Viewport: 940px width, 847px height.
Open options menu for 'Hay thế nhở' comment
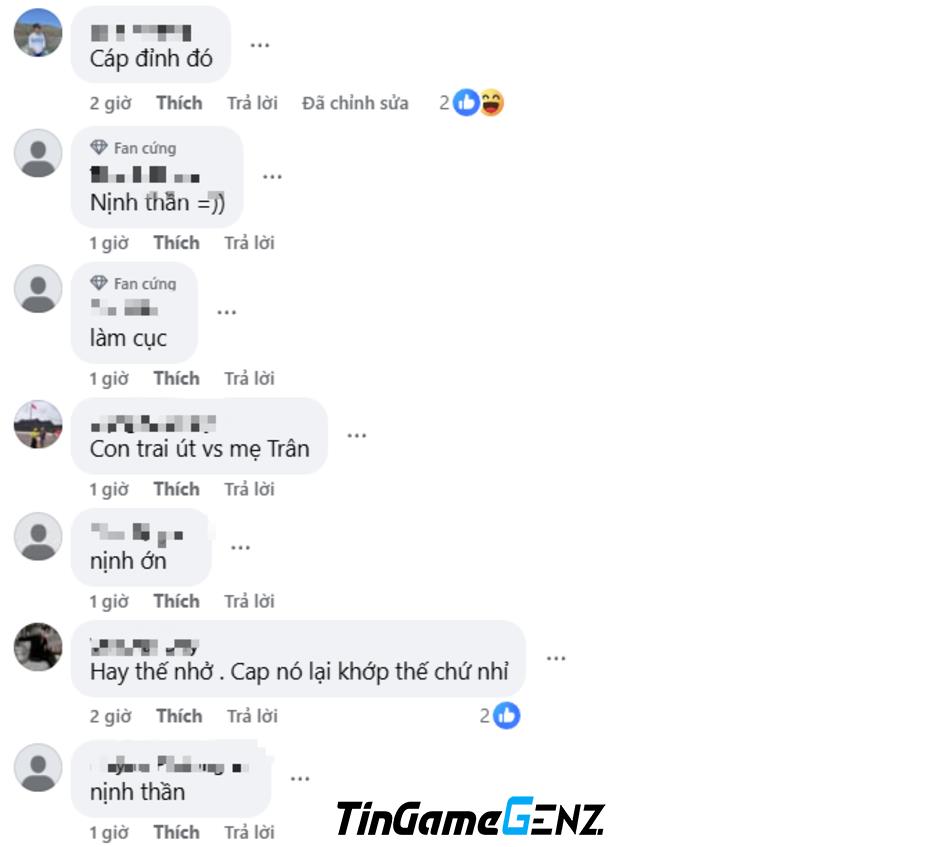(x=556, y=659)
